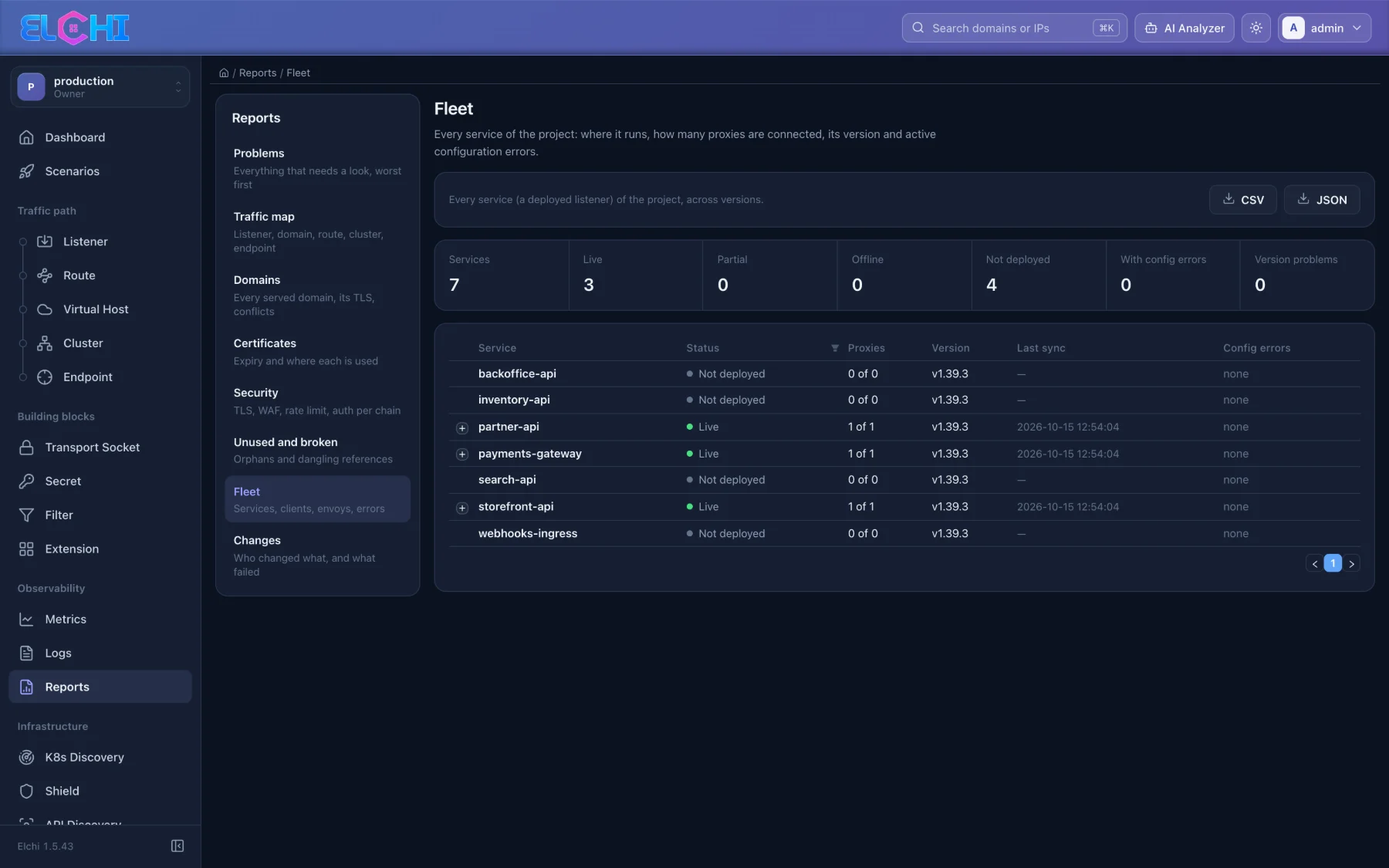Download the fleet report as CSV
The image size is (1389, 868).
[1243, 200]
